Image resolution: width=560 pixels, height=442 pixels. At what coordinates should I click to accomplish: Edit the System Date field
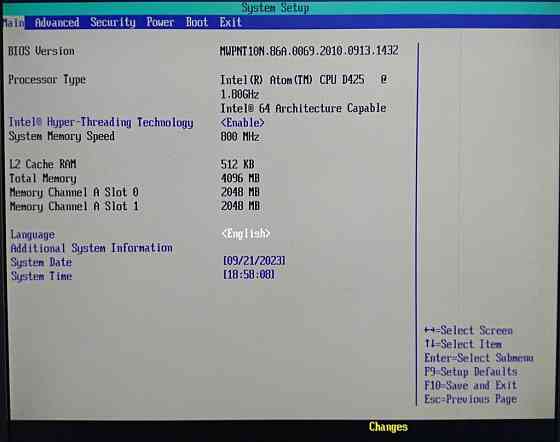(254, 261)
